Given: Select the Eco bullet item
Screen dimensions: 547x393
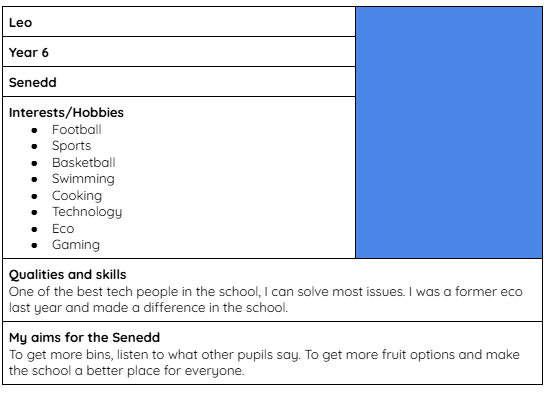Looking at the screenshot, I should click(63, 229).
